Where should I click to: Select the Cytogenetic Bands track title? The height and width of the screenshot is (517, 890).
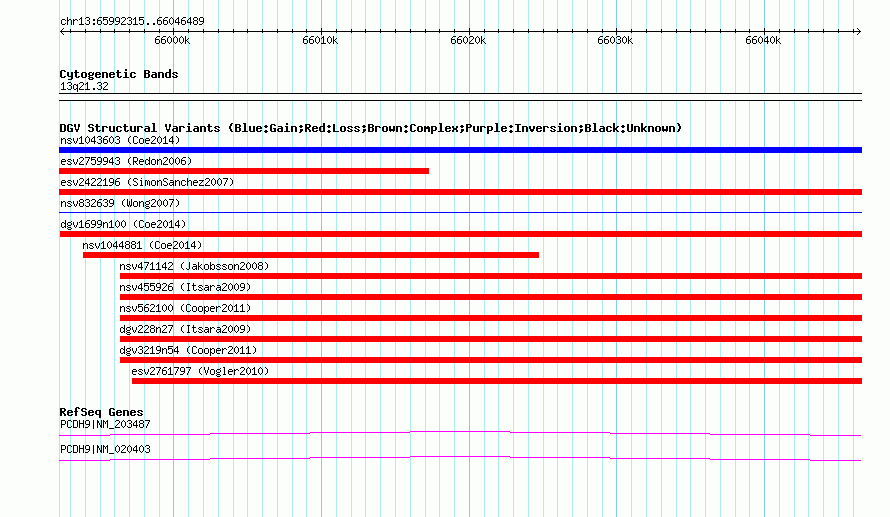119,74
